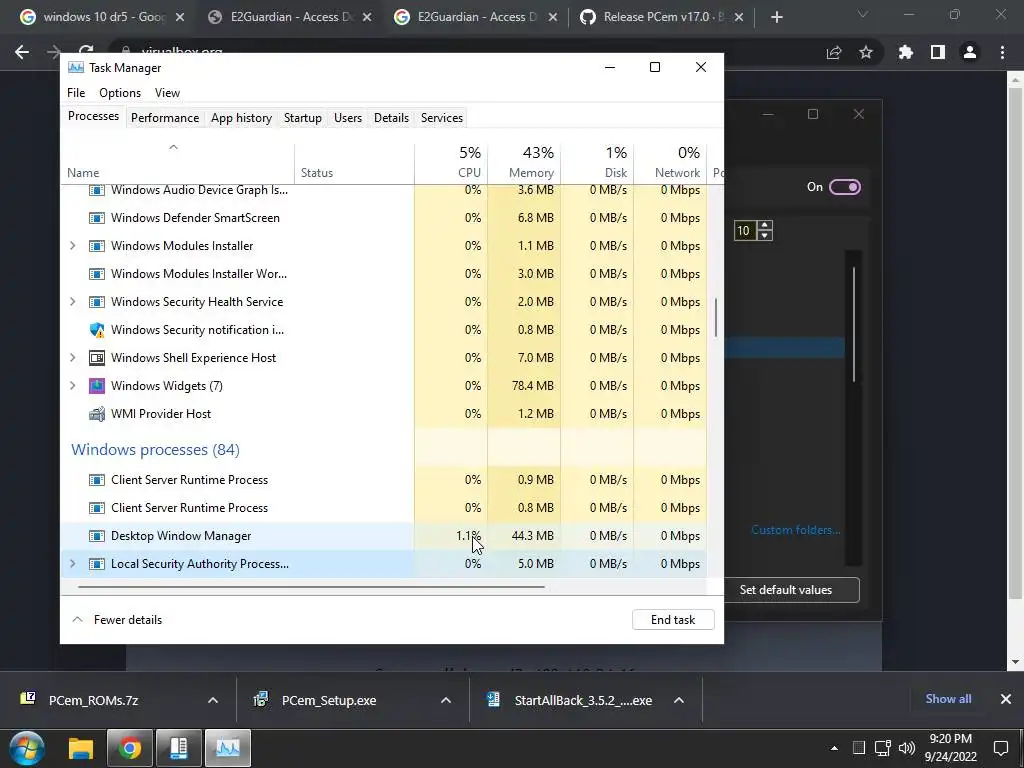1024x768 pixels.
Task: Open the View menu
Action: coord(167,93)
